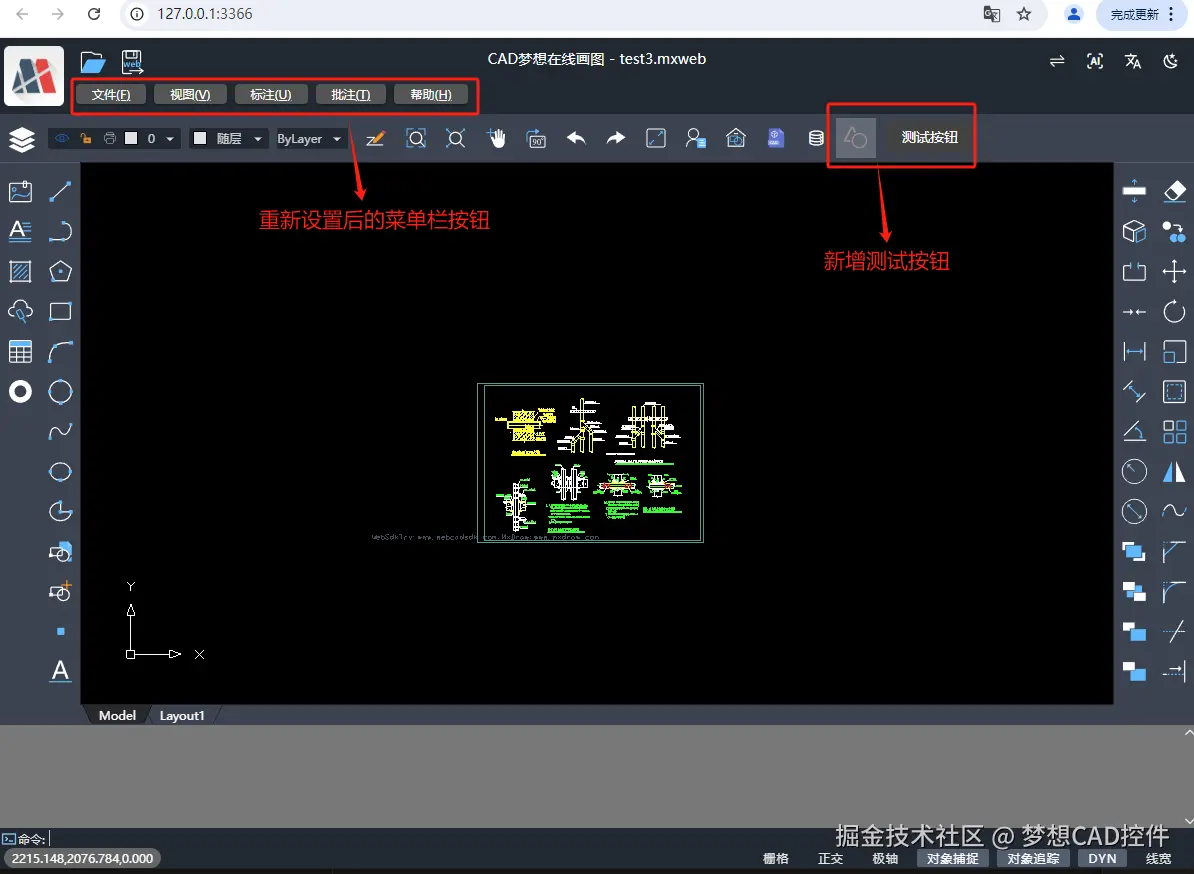Screen dimensions: 1194x874
Task: Select the Donut tool
Action: pyautogui.click(x=21, y=391)
